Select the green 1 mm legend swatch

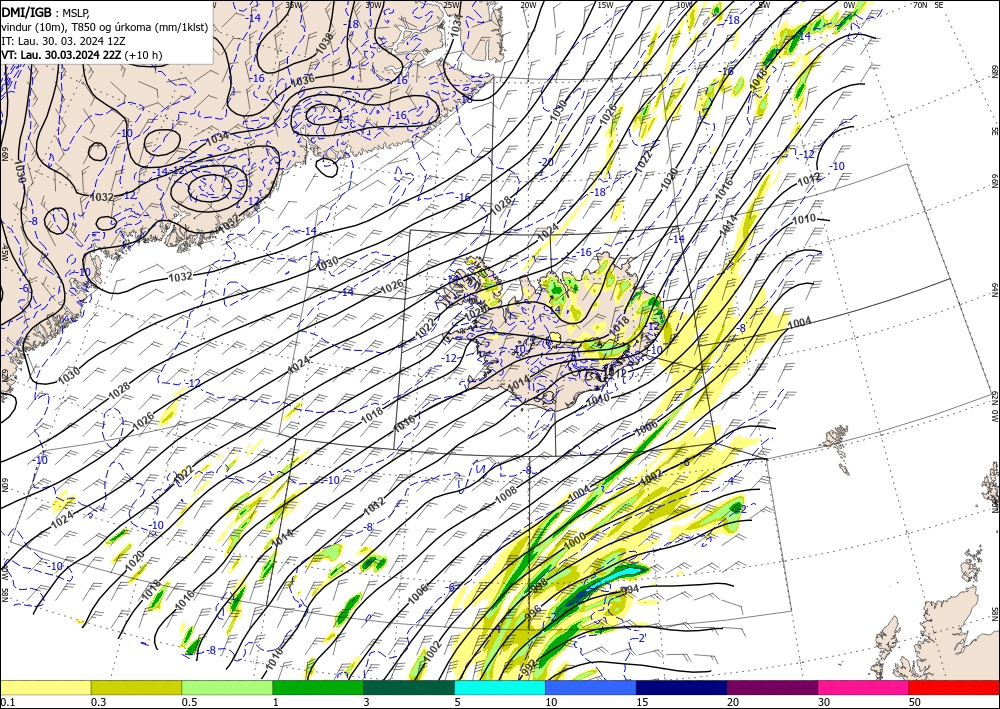318,687
